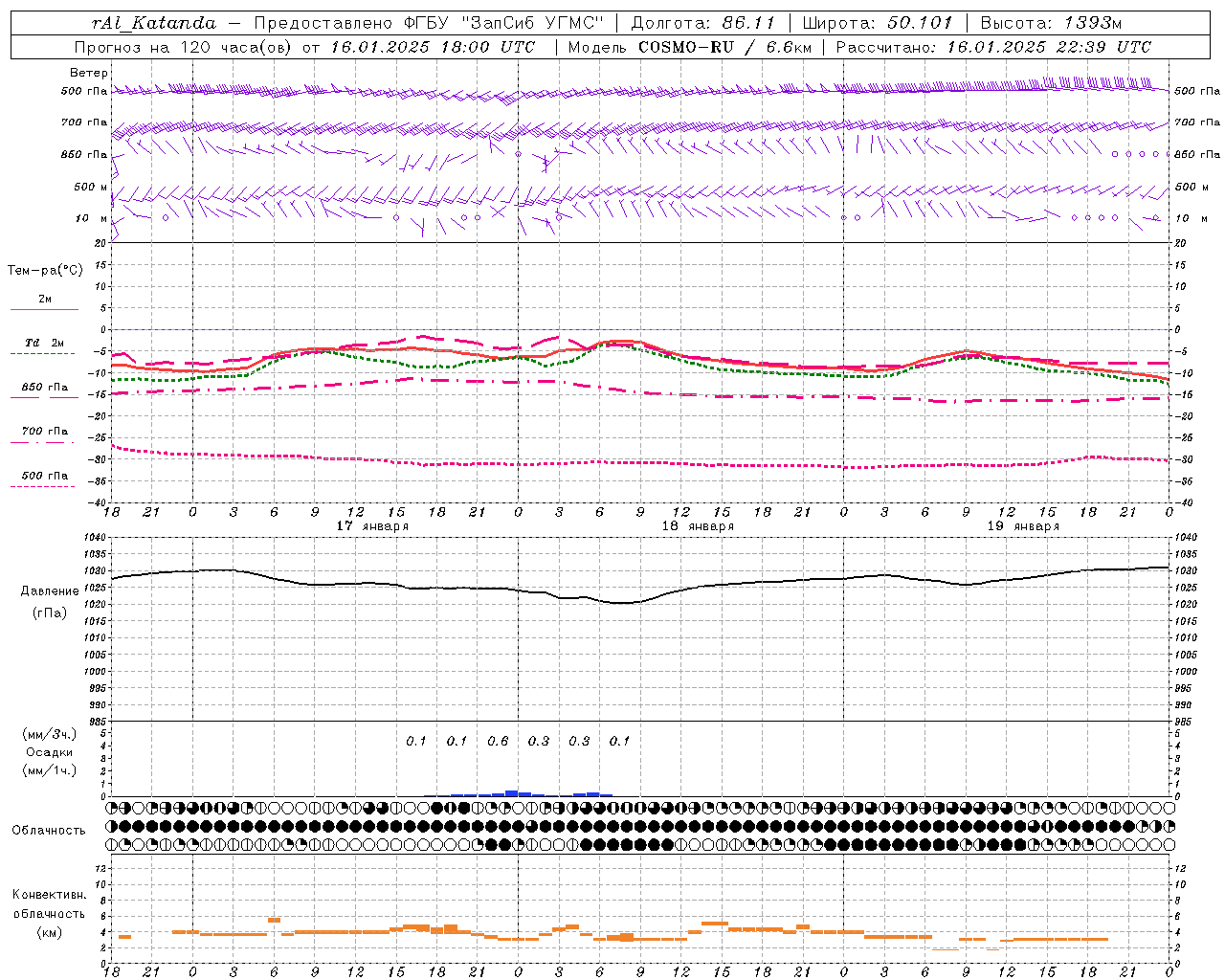Click the '19 января' date label

pos(1023,526)
